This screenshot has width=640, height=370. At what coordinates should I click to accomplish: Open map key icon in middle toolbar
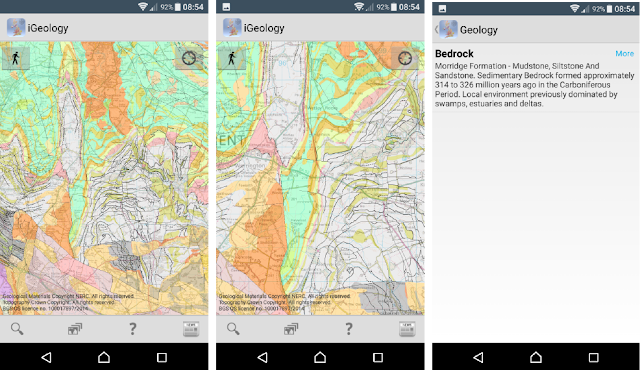[x=407, y=329]
